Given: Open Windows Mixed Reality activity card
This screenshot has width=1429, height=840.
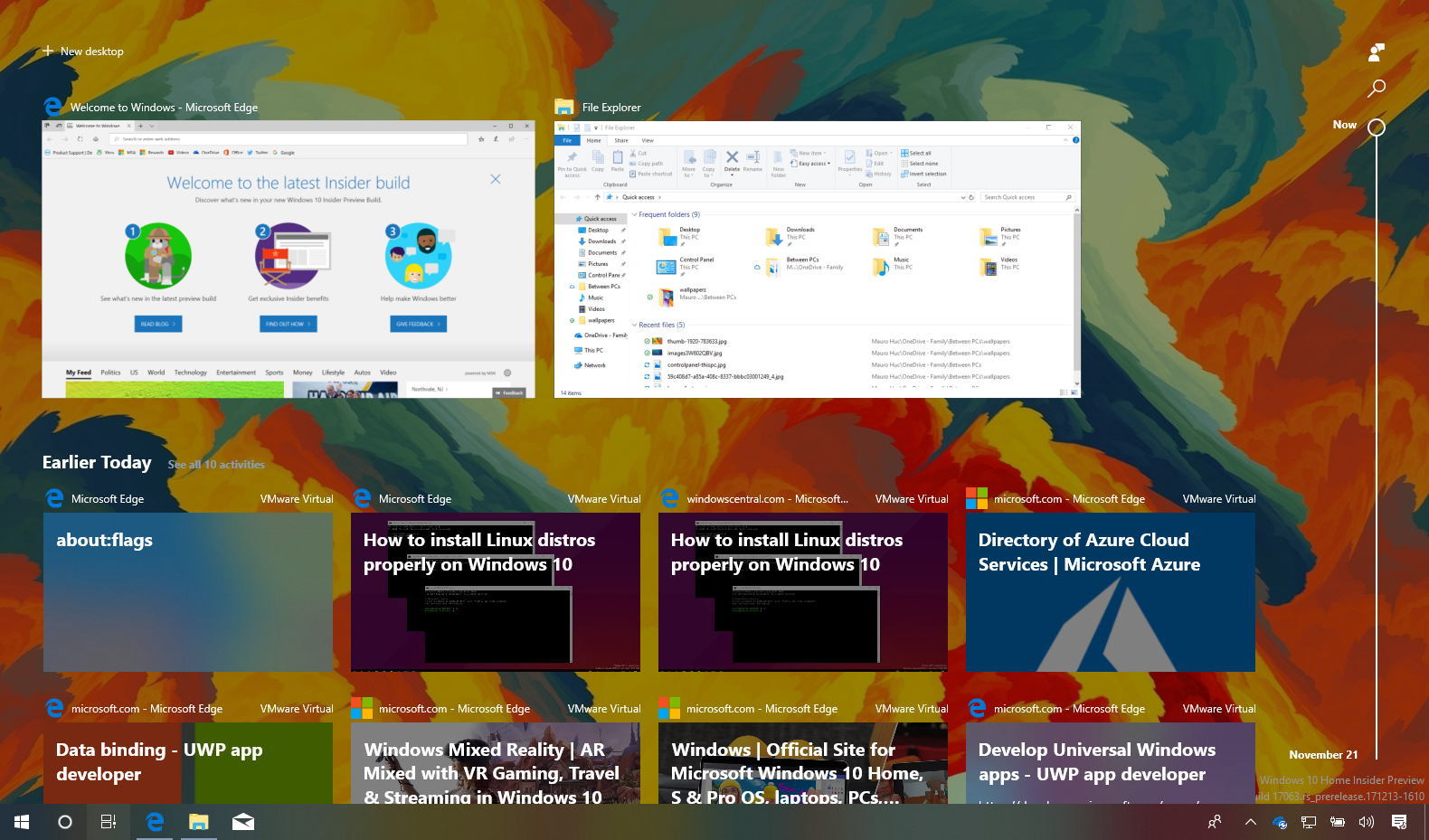Looking at the screenshot, I should [x=496, y=763].
